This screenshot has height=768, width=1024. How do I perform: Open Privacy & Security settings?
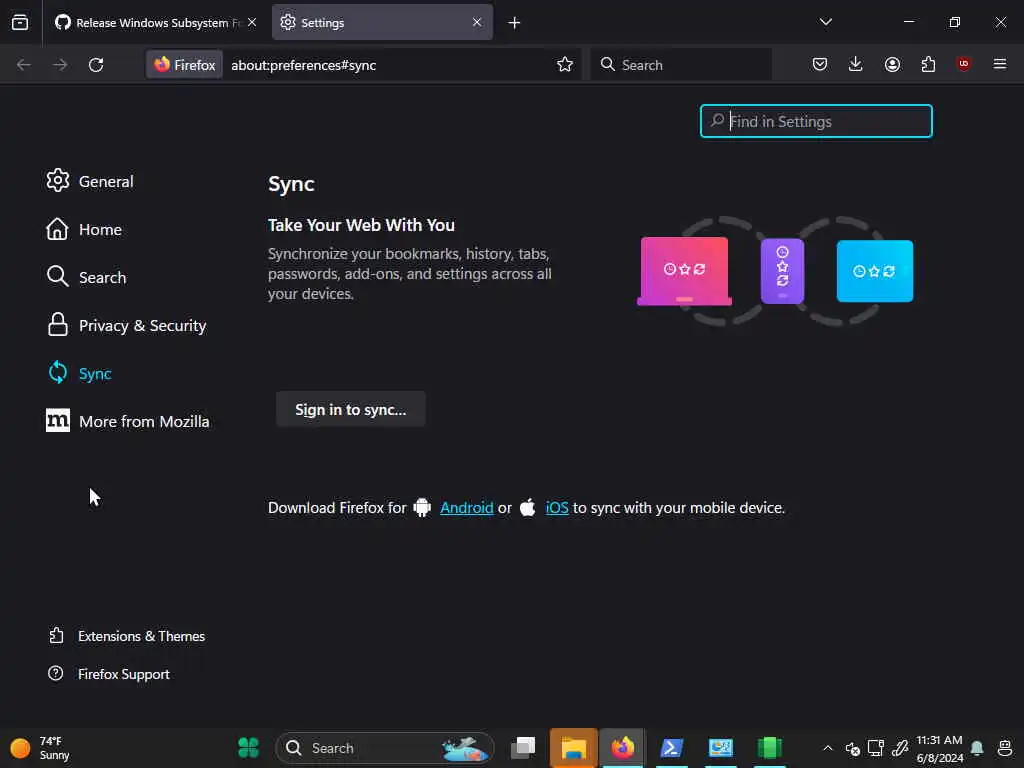point(126,325)
